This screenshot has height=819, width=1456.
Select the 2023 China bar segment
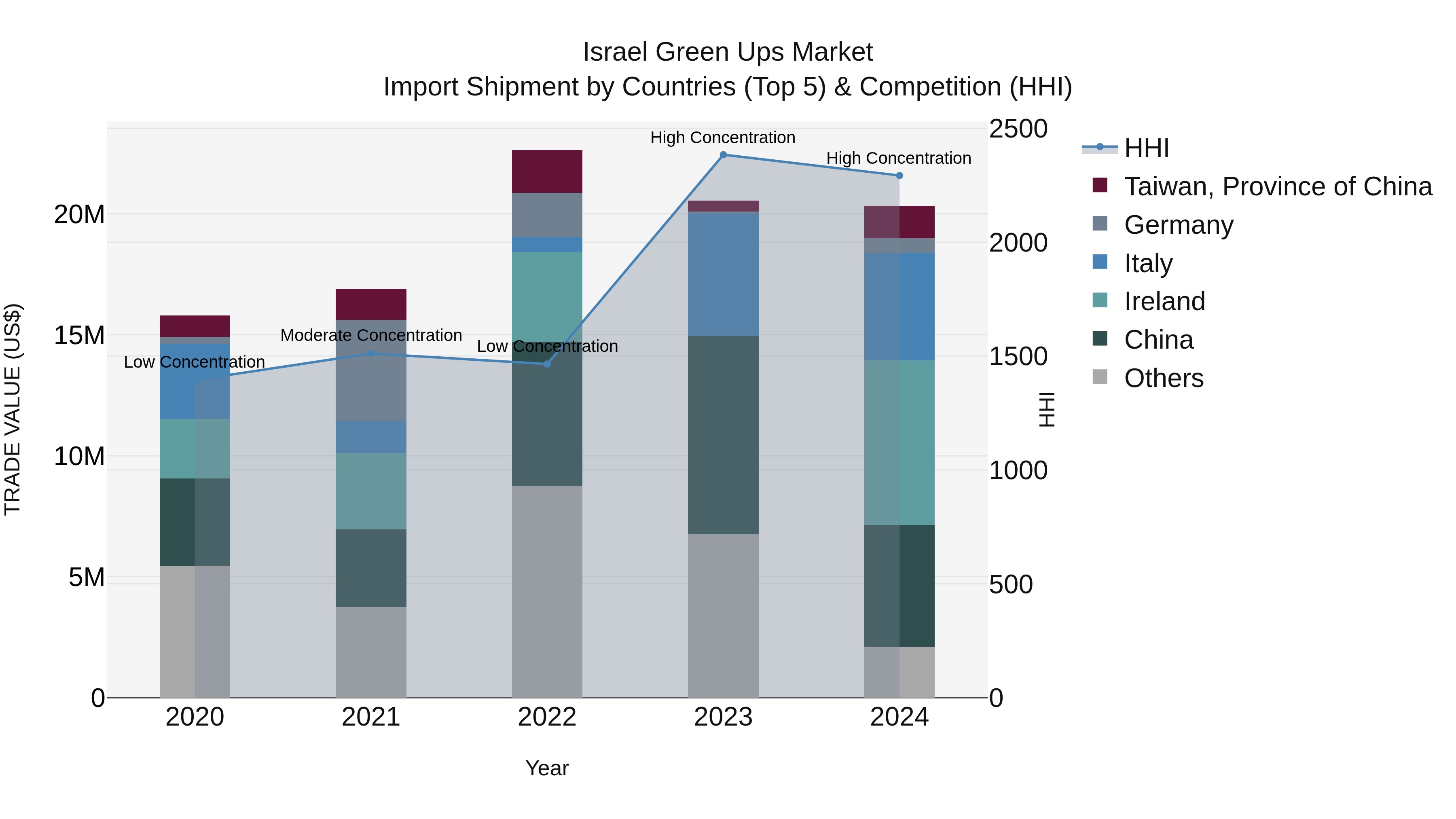[x=723, y=435]
